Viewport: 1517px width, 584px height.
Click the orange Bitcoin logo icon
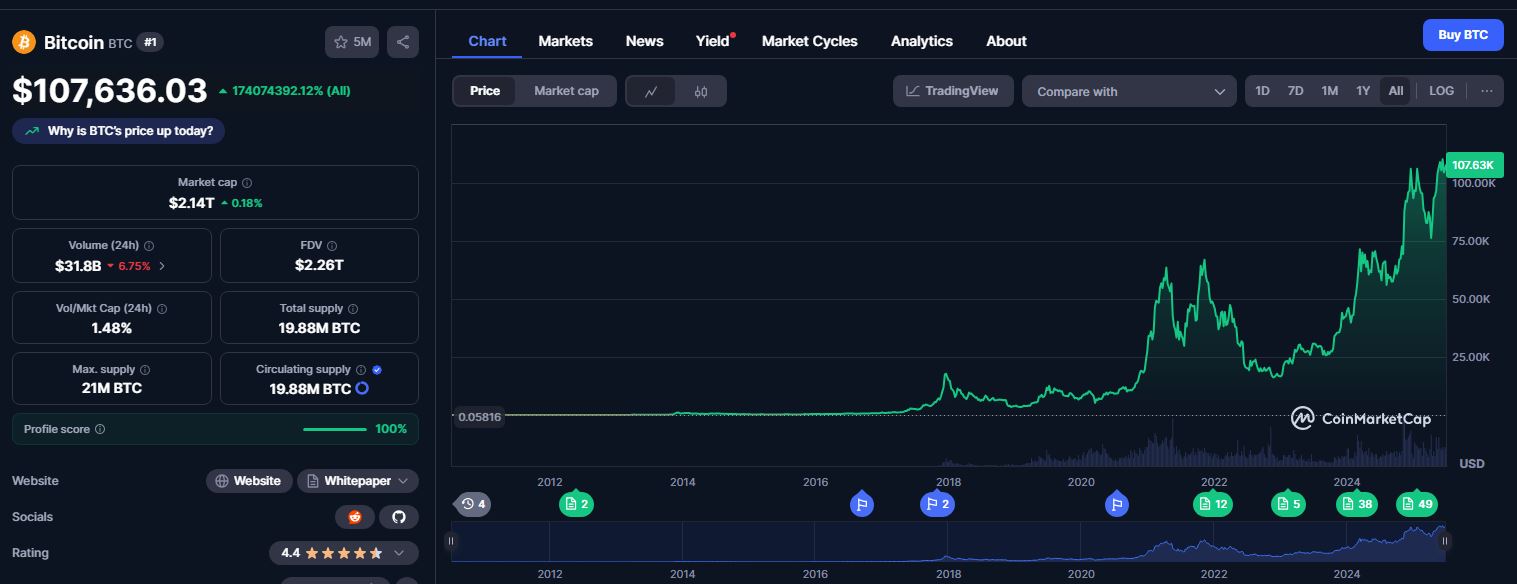point(24,42)
